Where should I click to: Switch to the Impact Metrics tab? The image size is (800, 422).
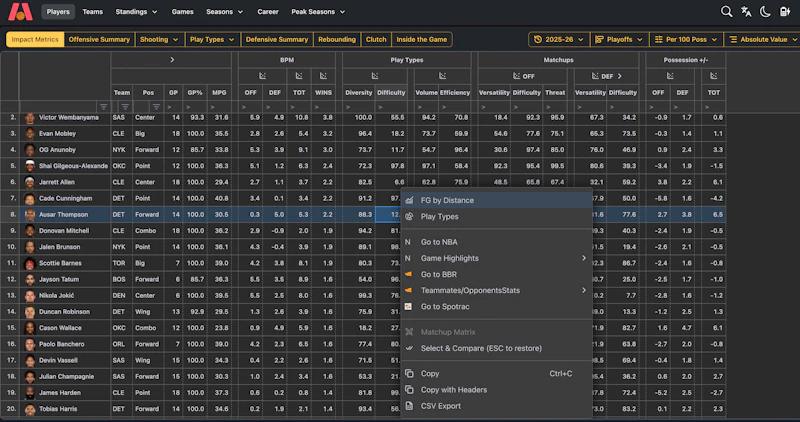(35, 39)
